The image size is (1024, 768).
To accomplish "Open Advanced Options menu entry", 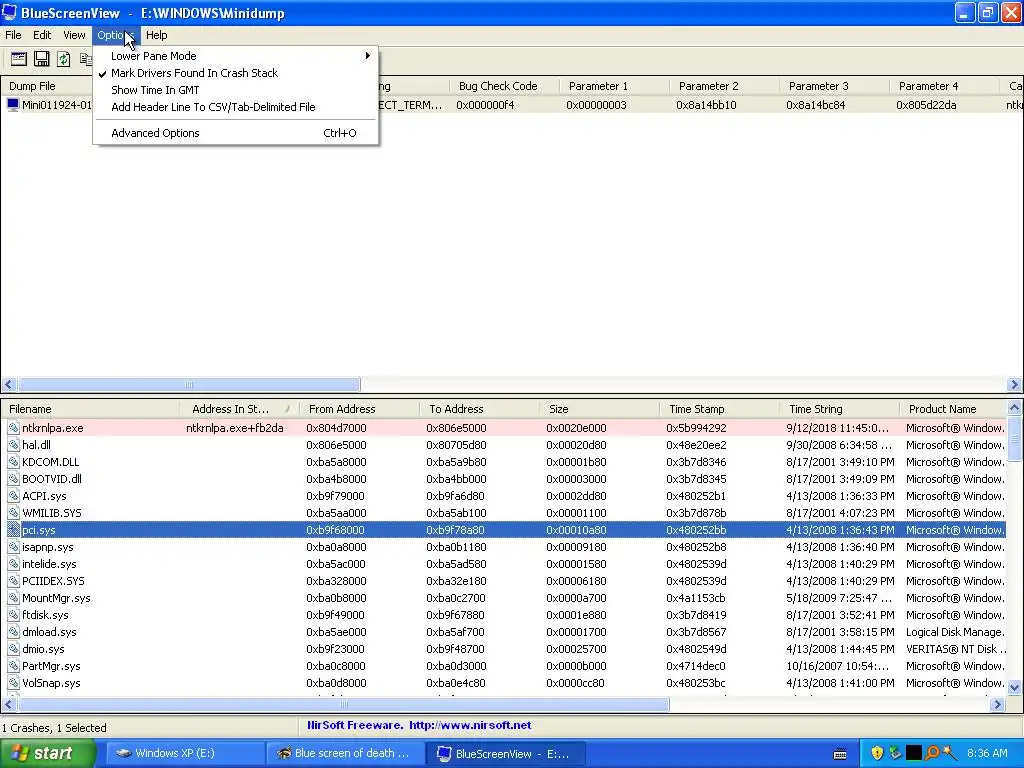I will (235, 133).
